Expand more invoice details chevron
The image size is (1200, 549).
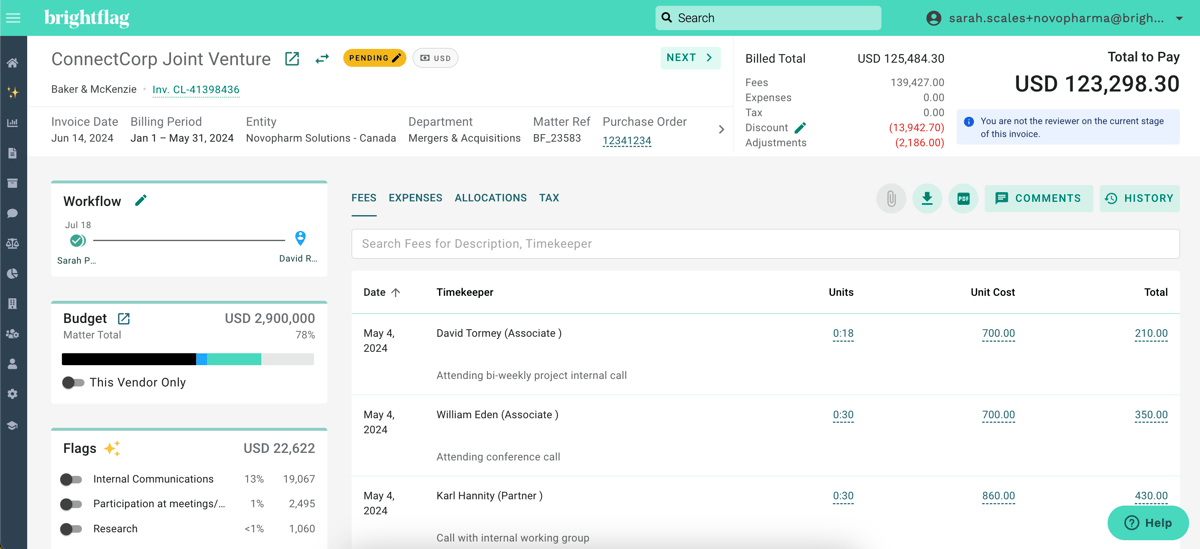tap(721, 130)
